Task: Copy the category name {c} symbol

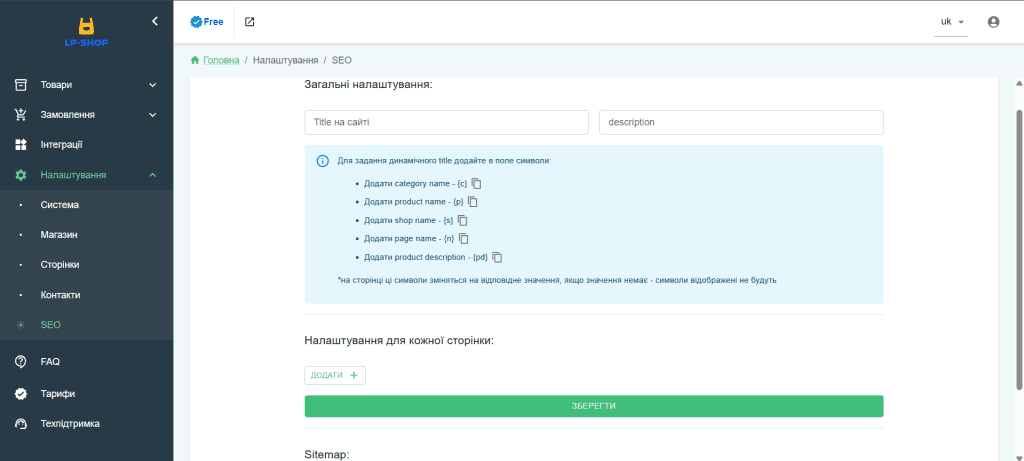Action: (477, 184)
